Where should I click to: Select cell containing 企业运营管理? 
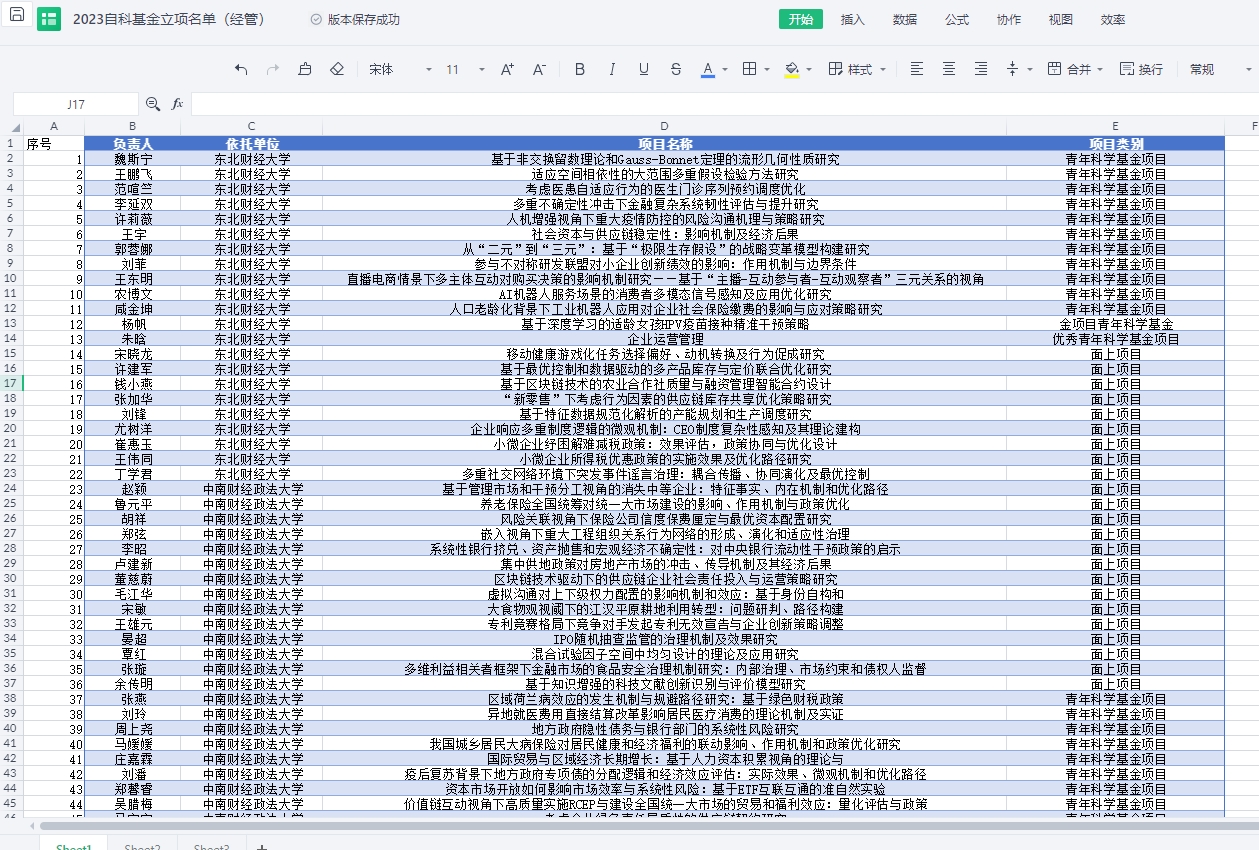point(665,339)
